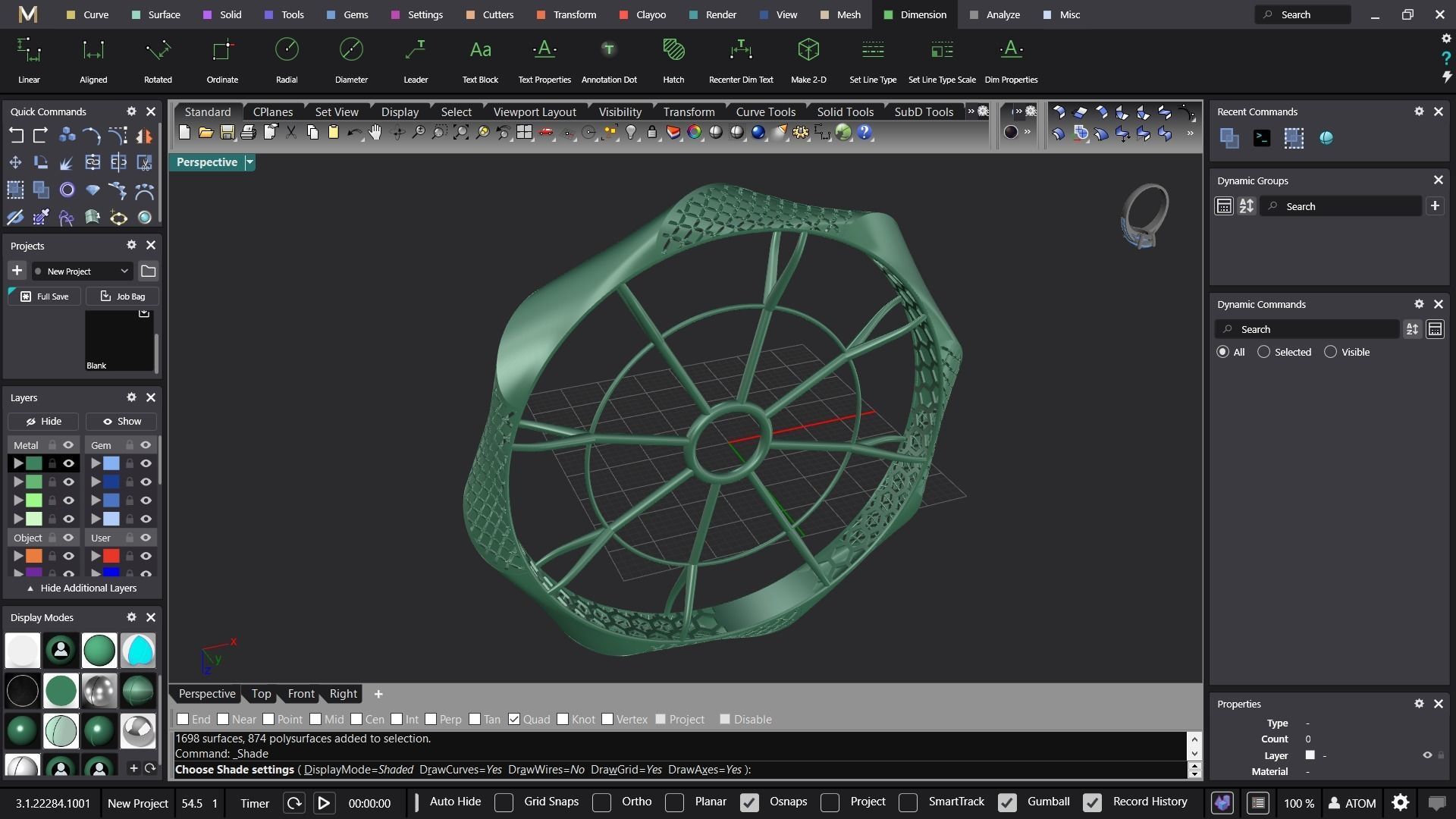
Task: Enable the End osnap checkbox
Action: [183, 719]
